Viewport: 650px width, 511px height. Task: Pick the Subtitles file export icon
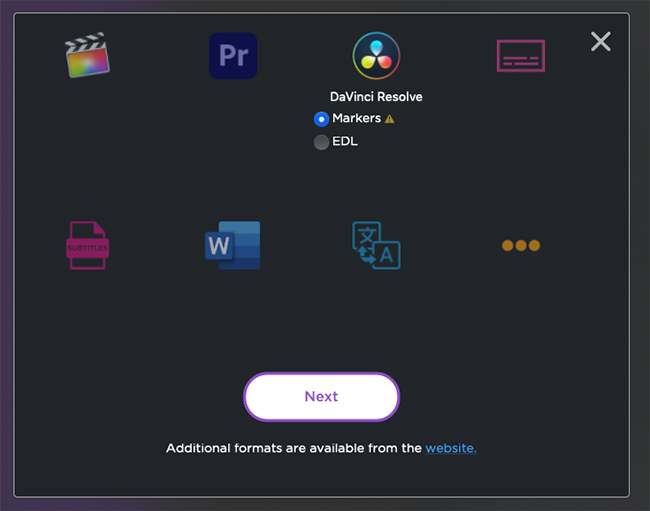(87, 245)
